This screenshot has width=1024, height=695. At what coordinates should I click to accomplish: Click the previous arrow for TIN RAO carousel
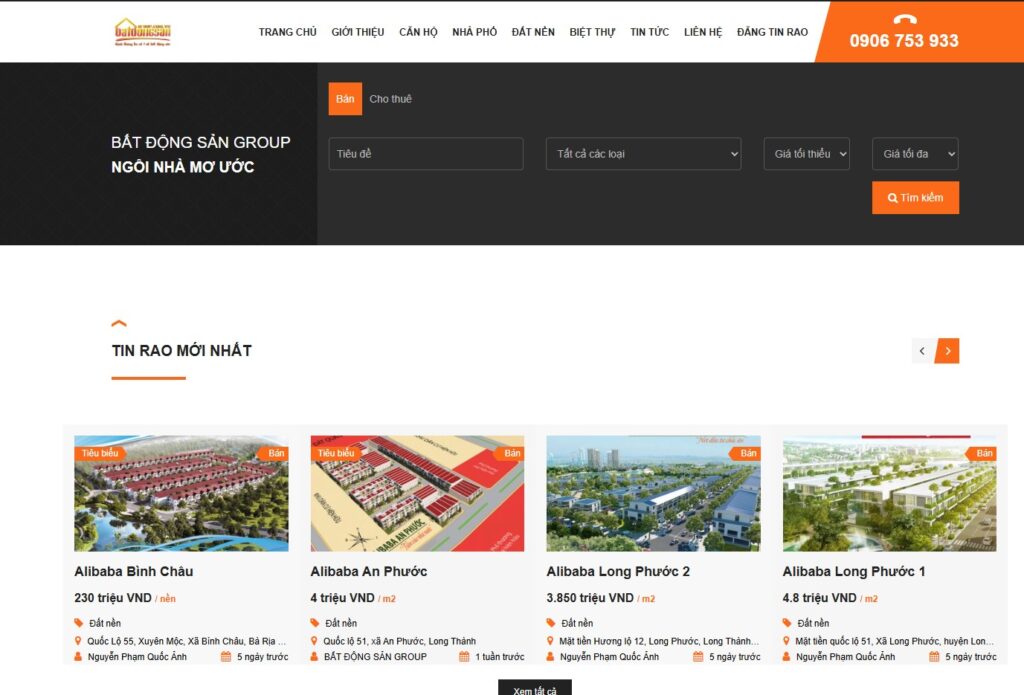click(x=922, y=351)
